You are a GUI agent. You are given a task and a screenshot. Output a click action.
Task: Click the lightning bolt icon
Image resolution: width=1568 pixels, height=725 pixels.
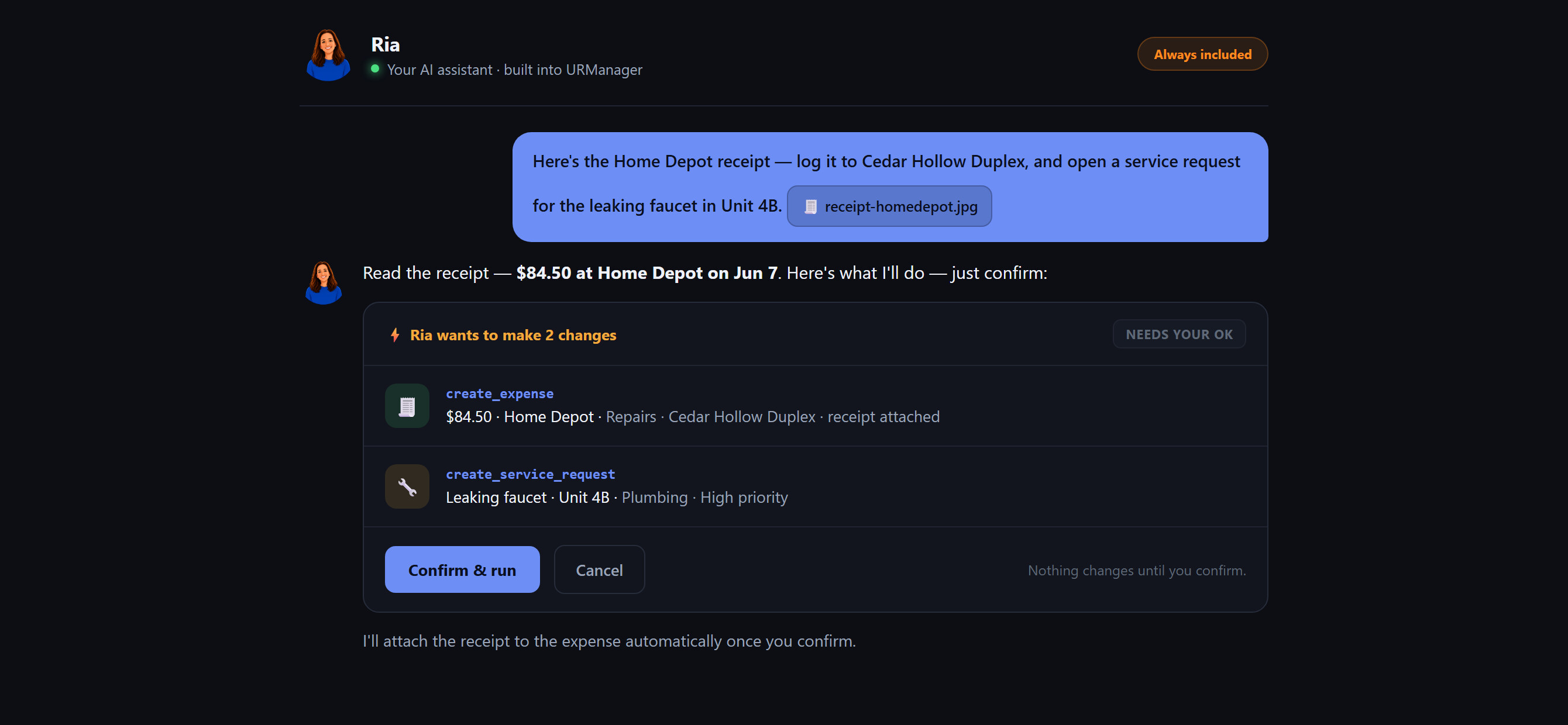tap(395, 335)
